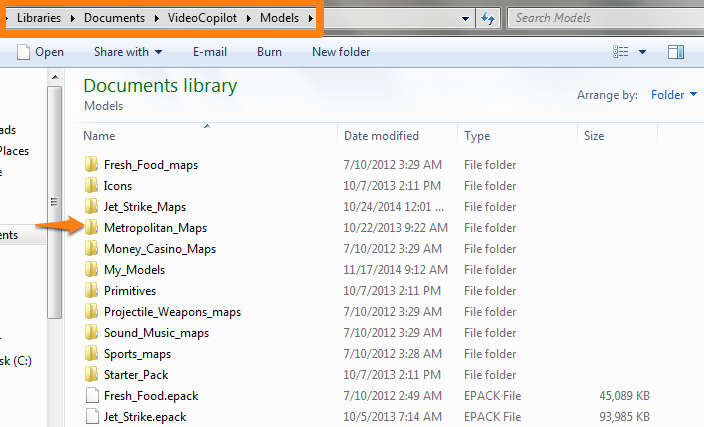
Task: Select the Starter_Pack folder icon
Action: click(91, 375)
